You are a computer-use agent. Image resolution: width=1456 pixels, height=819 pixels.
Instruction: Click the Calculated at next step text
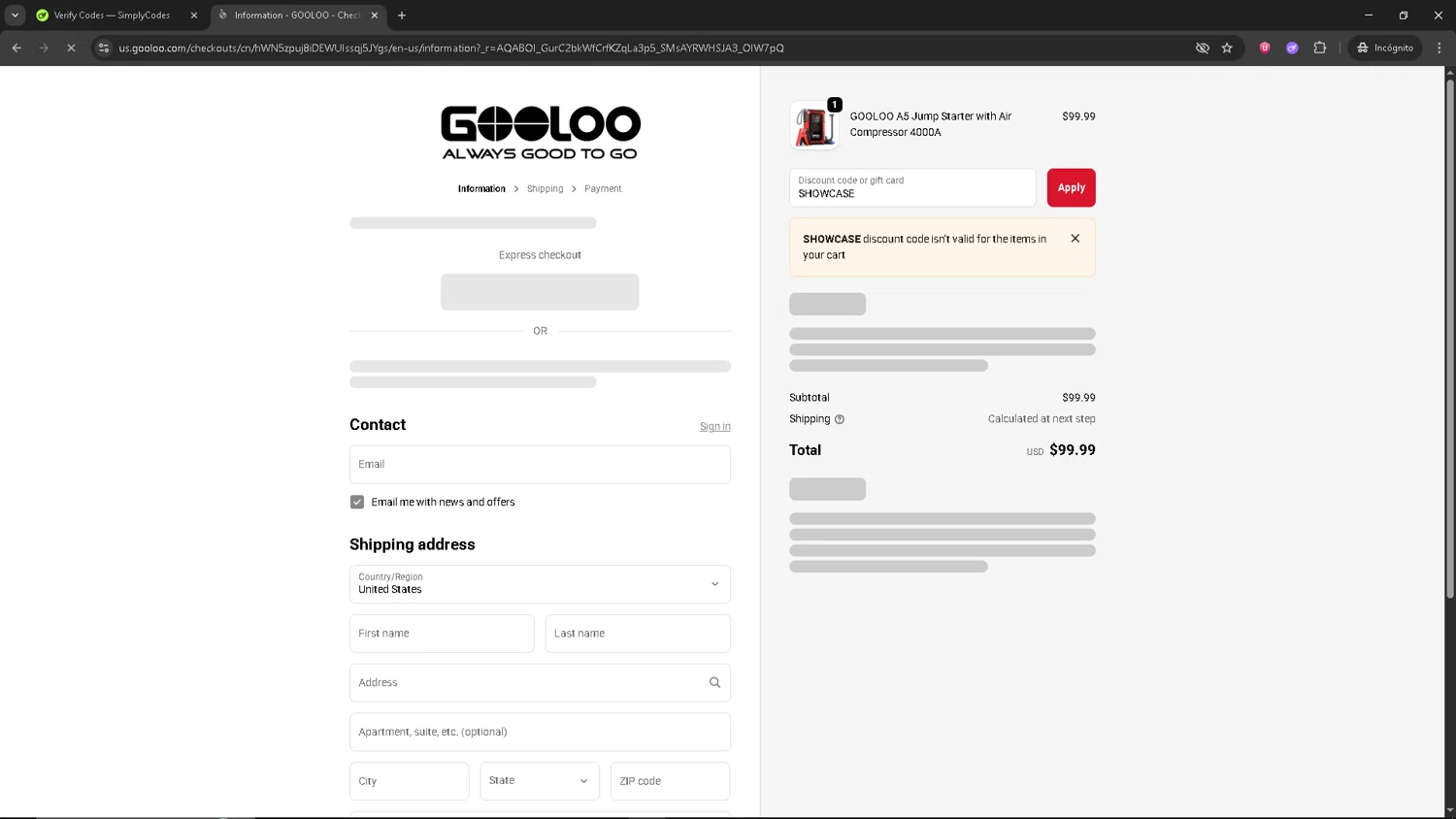[x=1042, y=419]
